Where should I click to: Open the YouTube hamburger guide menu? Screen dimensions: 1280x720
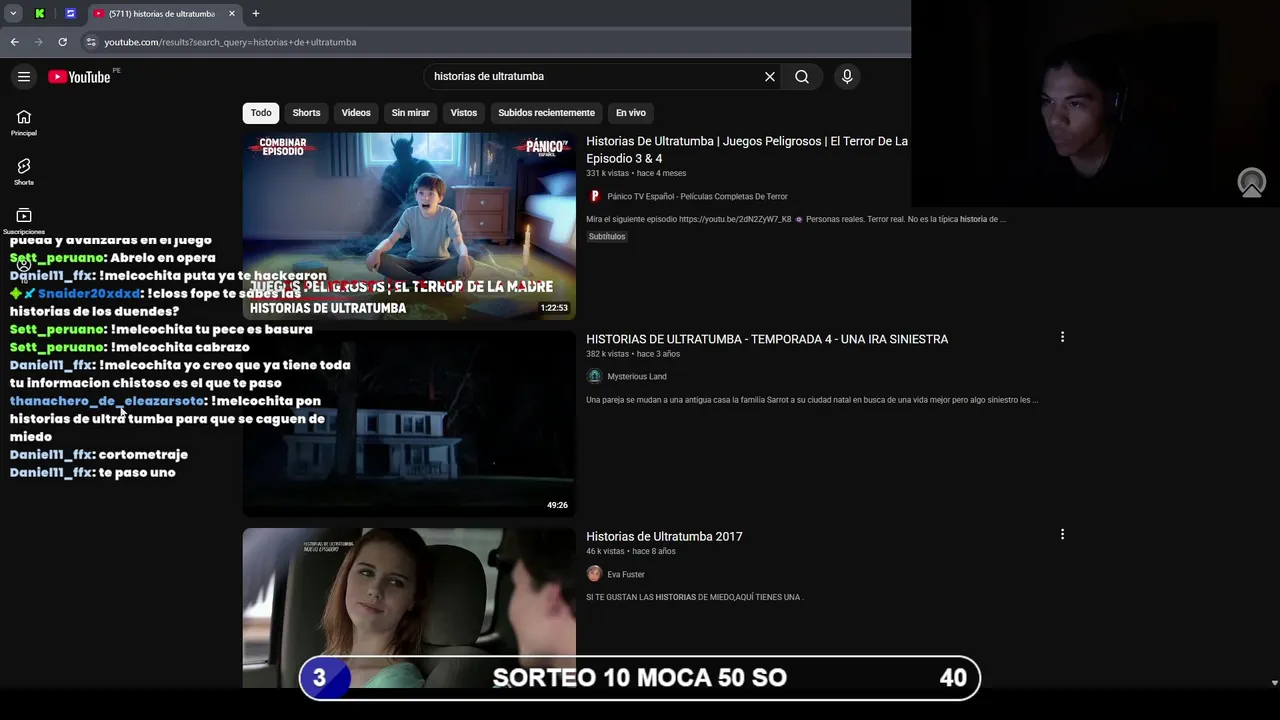click(x=24, y=77)
